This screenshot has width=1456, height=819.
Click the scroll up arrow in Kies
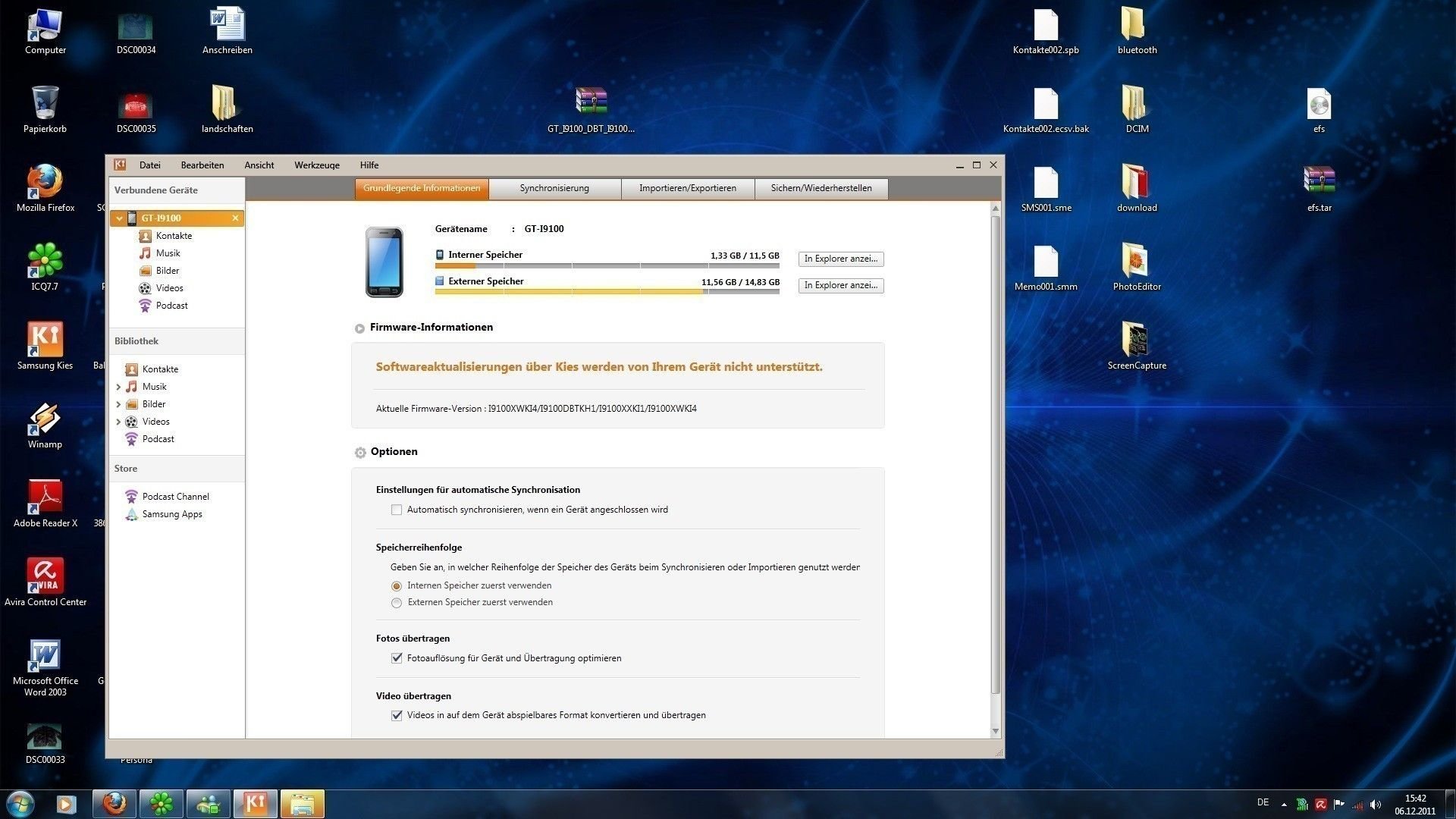pyautogui.click(x=996, y=209)
